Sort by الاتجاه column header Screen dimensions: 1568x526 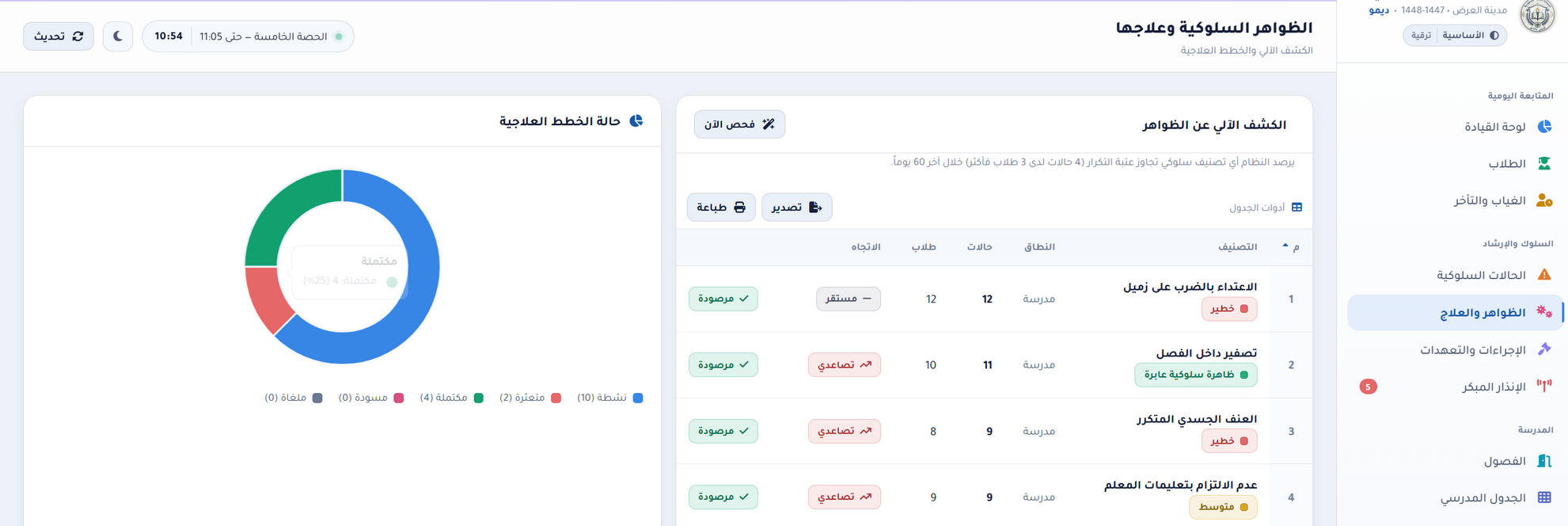pos(866,247)
